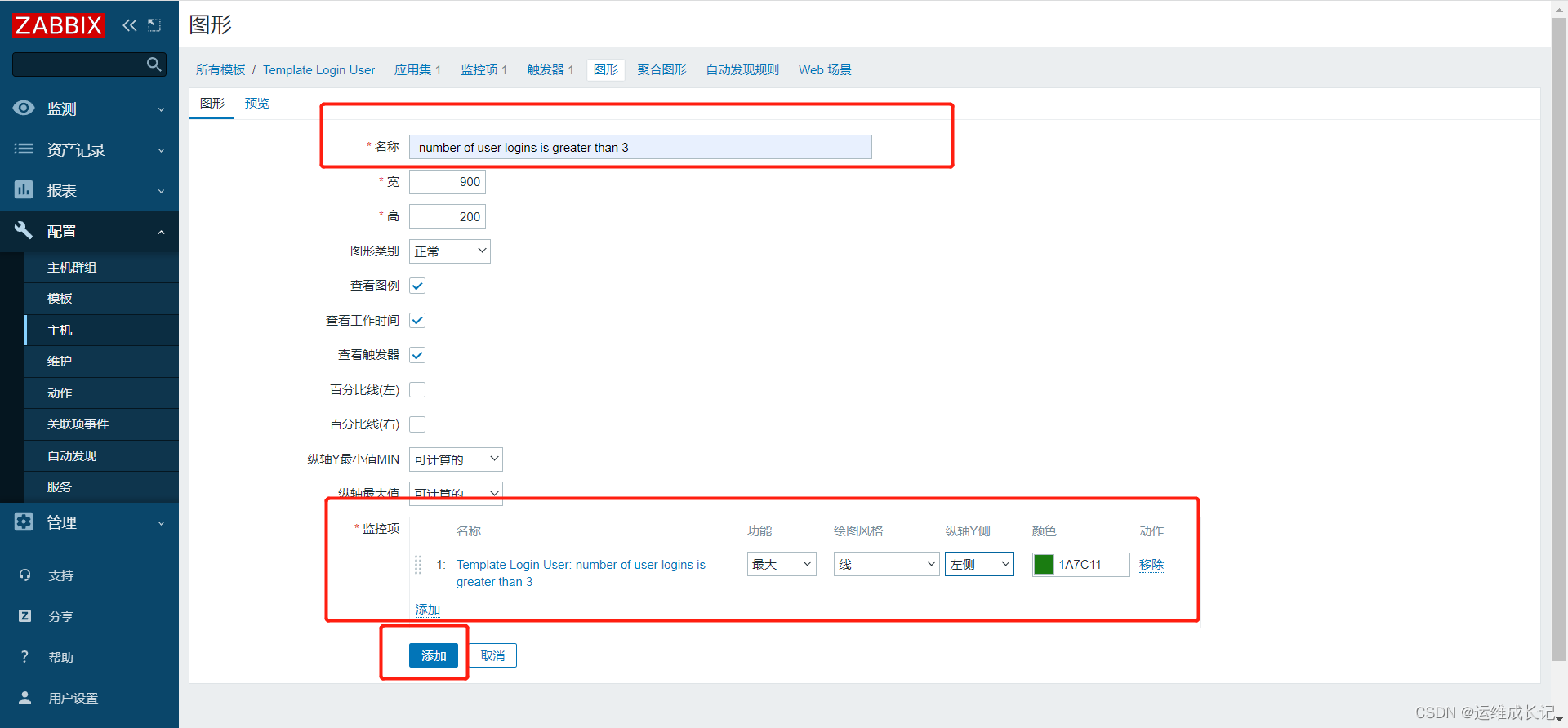Click the Z share icon for 分享
Screen dimensions: 1568x728
click(x=25, y=615)
